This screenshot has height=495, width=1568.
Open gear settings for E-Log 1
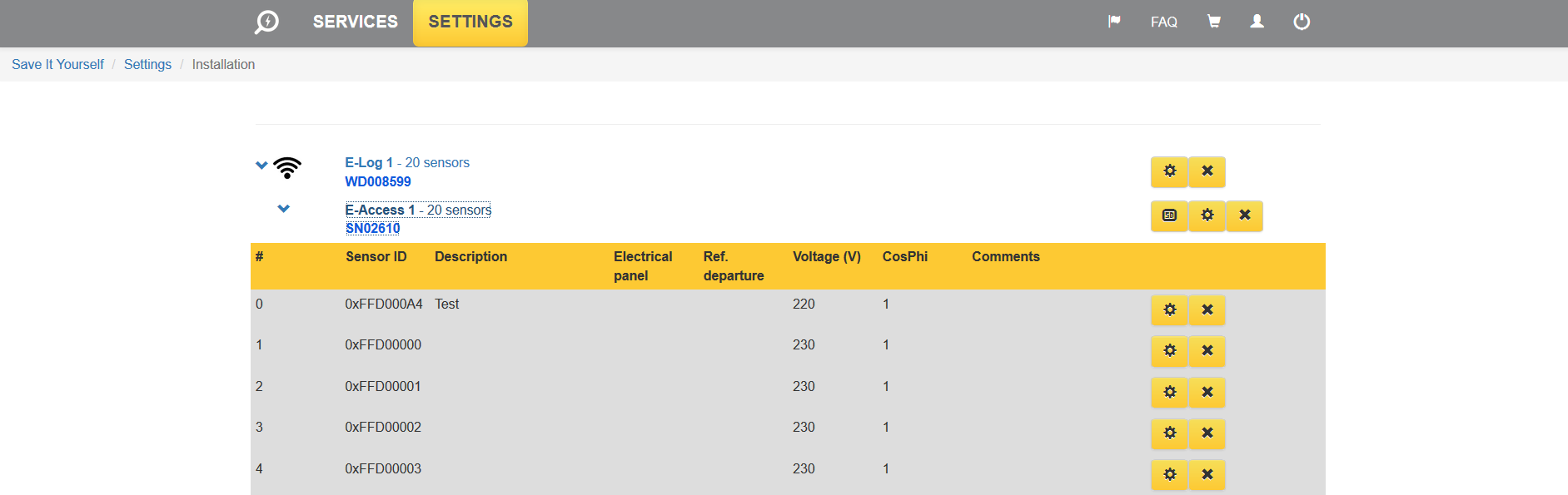1169,171
